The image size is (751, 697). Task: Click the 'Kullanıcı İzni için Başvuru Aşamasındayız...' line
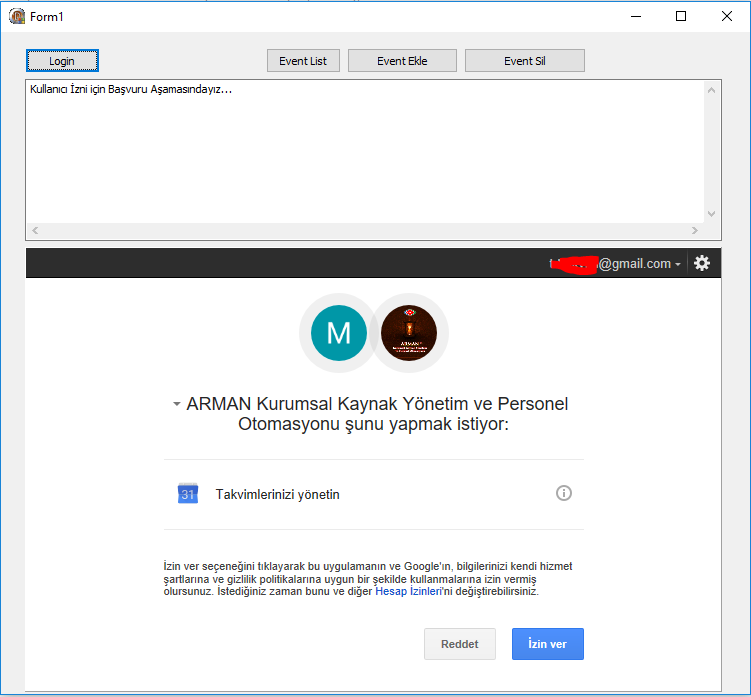131,90
